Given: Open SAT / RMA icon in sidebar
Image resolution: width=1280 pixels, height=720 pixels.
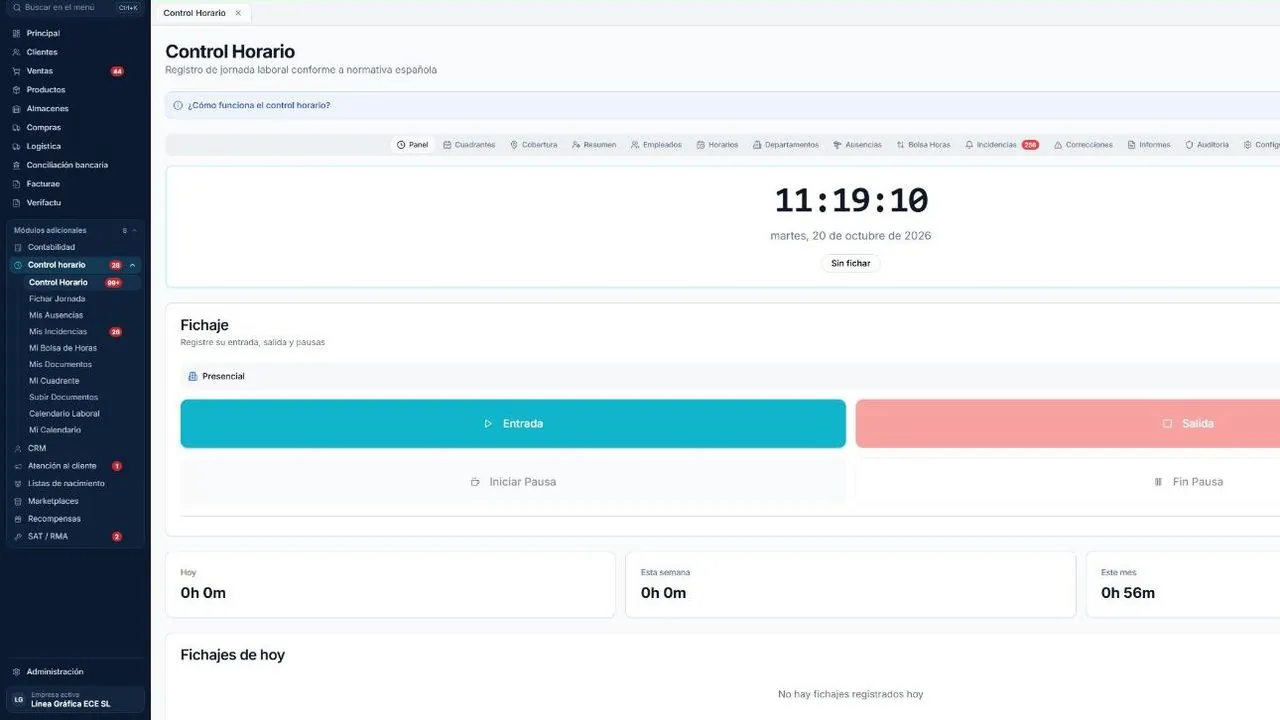Looking at the screenshot, I should click(18, 536).
